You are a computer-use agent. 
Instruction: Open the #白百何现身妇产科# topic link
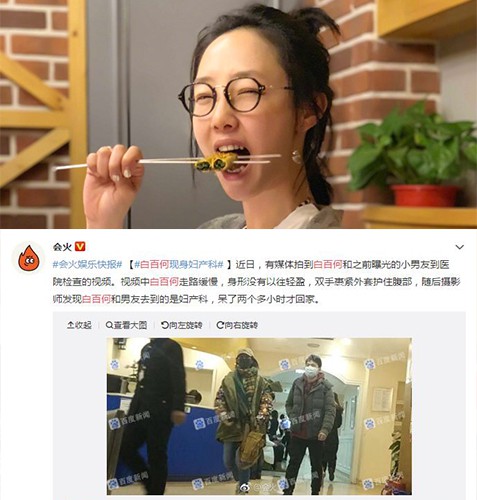click(179, 265)
